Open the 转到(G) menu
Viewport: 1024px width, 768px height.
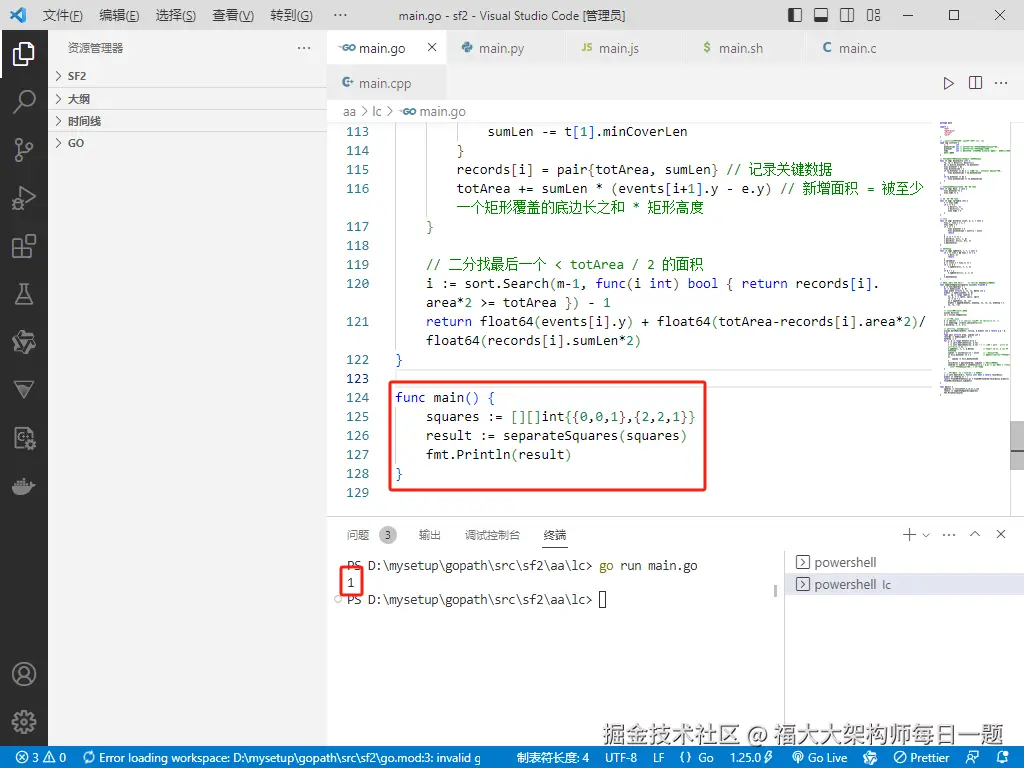coord(291,15)
